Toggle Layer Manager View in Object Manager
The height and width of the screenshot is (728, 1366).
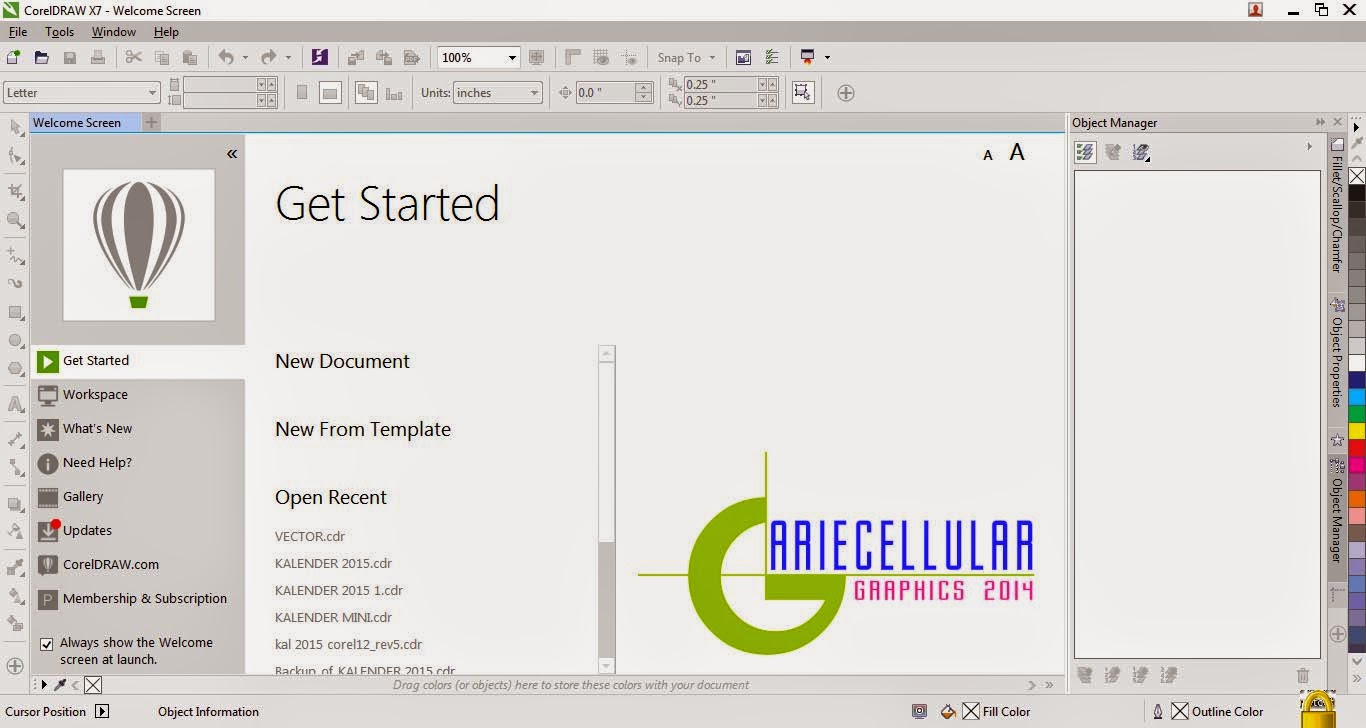pyautogui.click(x=1141, y=152)
